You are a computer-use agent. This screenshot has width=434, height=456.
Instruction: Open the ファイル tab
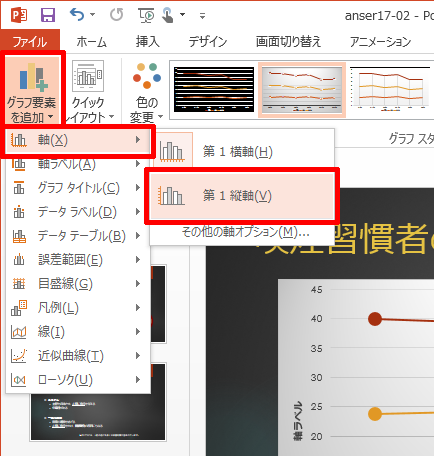click(x=30, y=42)
